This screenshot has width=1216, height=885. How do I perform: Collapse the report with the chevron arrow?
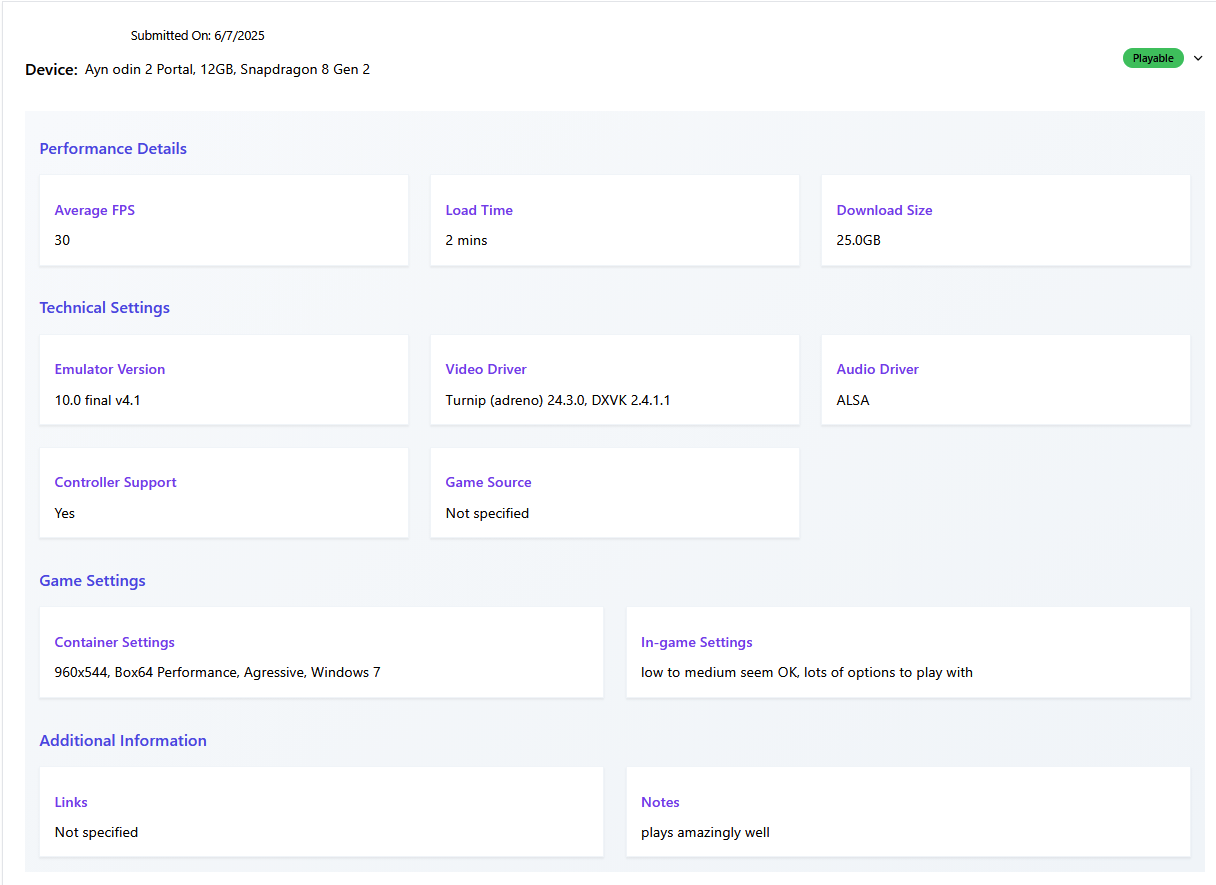[x=1198, y=58]
